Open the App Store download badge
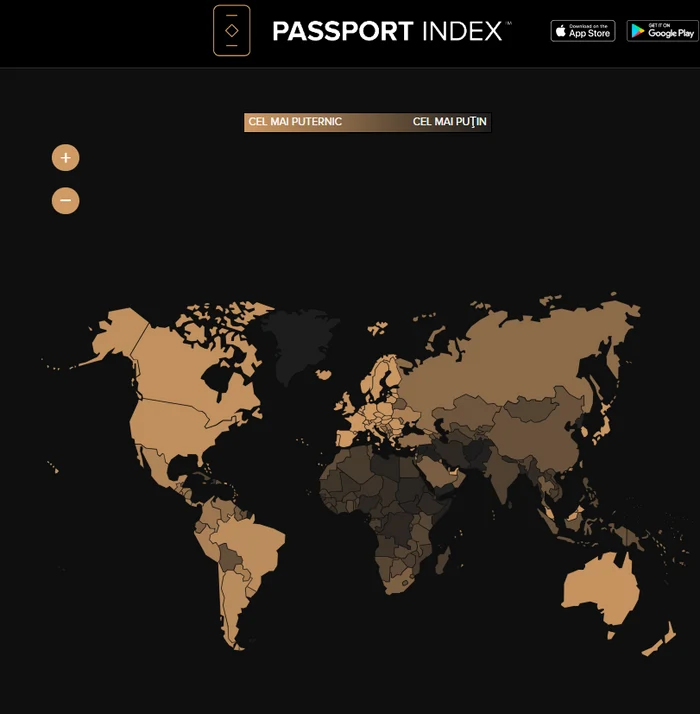The width and height of the screenshot is (700, 714). tap(582, 31)
